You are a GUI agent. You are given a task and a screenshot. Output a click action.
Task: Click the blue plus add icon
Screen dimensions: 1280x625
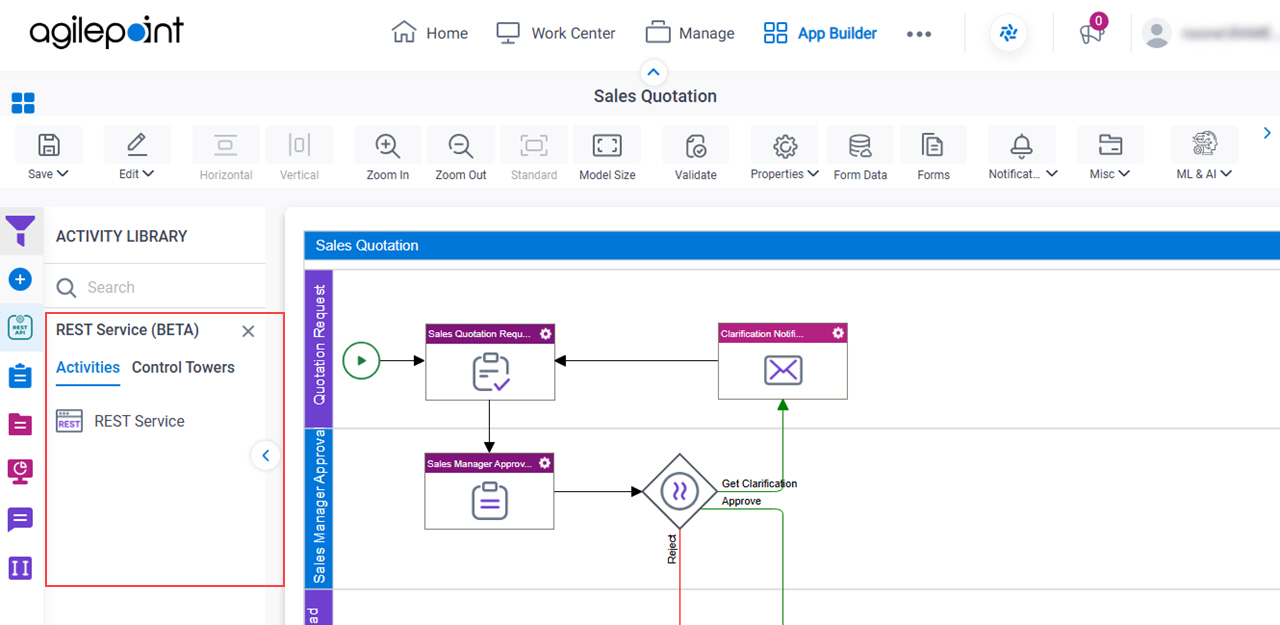click(20, 279)
